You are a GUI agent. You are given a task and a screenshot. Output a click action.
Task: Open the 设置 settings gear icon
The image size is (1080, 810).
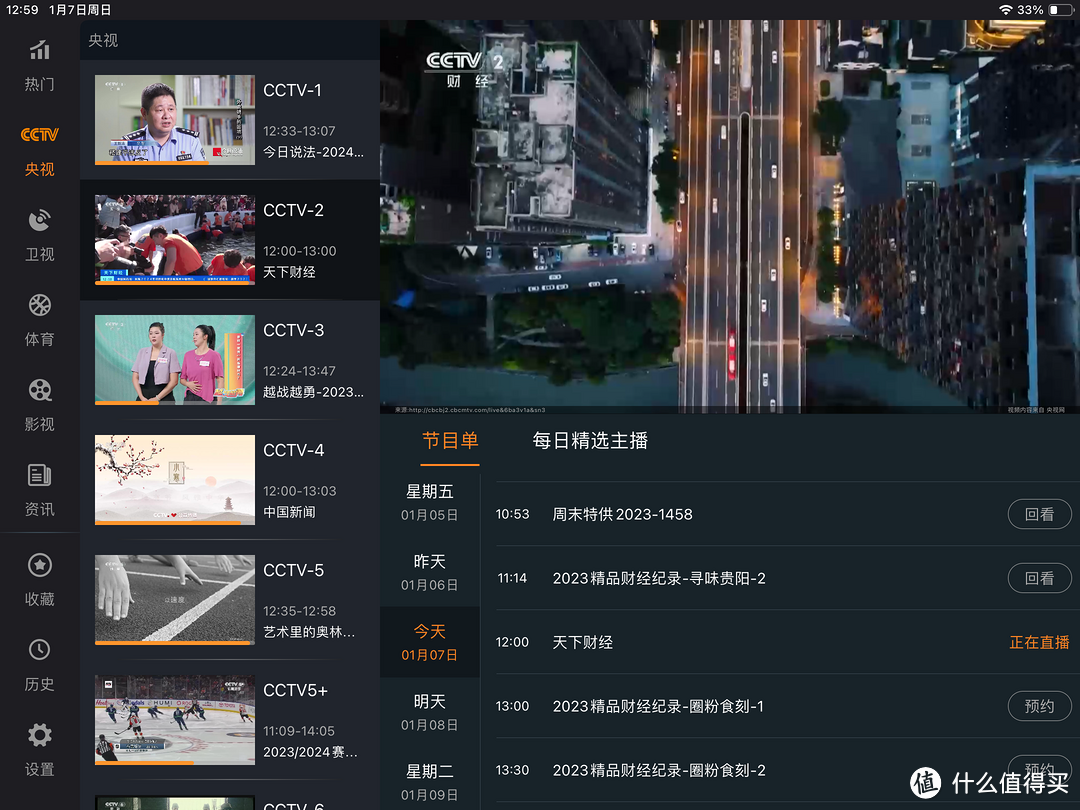(39, 736)
